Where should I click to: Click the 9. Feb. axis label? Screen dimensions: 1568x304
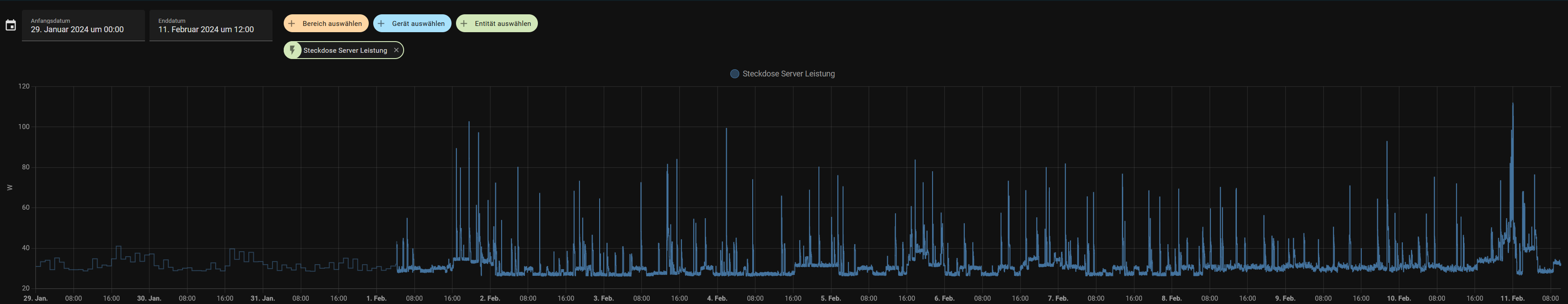[1285, 299]
